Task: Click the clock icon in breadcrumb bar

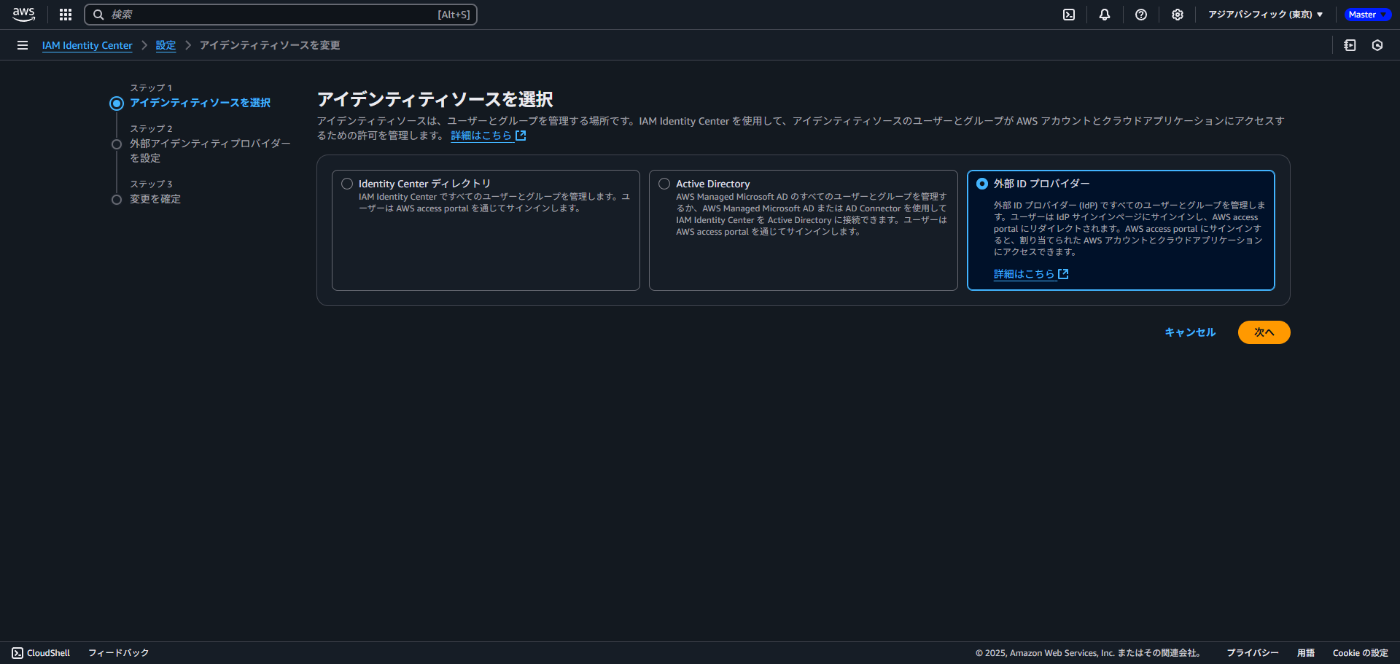Action: coord(1377,45)
